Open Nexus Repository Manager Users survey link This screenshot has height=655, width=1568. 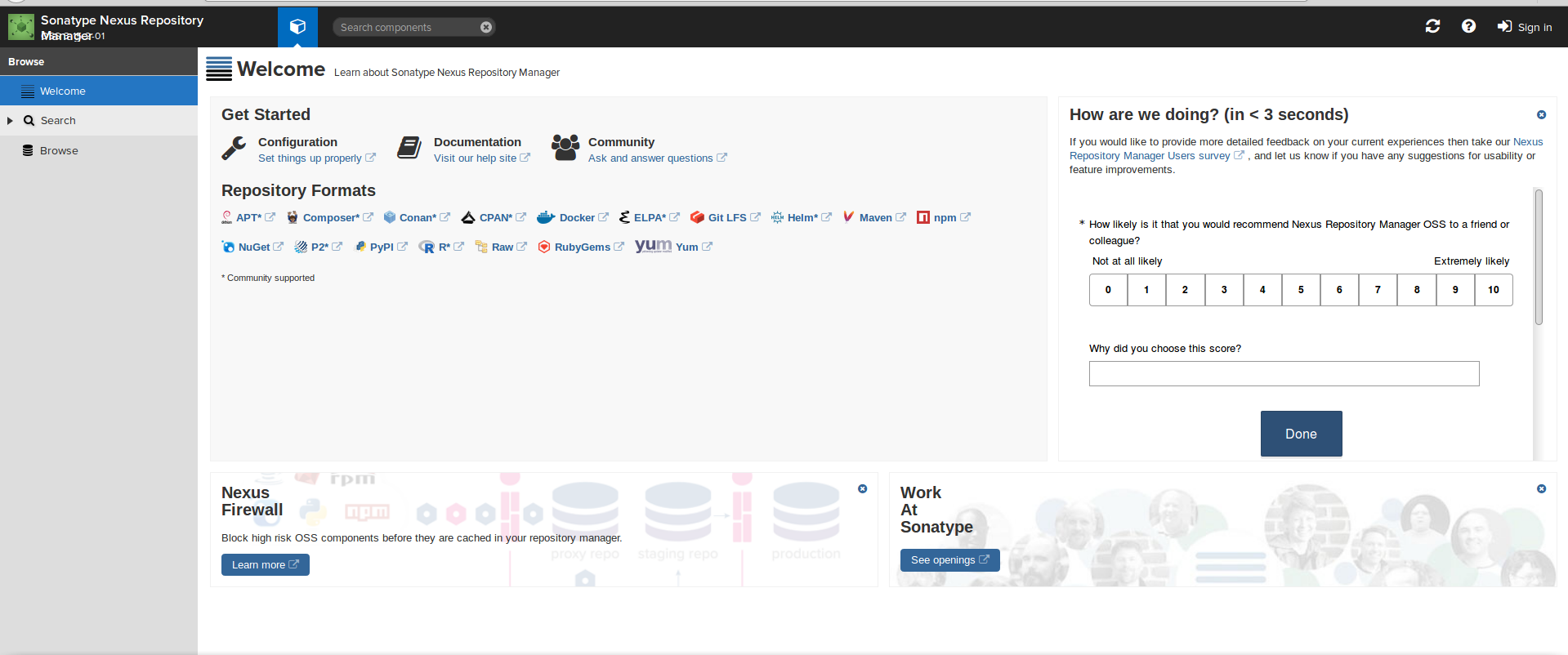[x=1306, y=149]
